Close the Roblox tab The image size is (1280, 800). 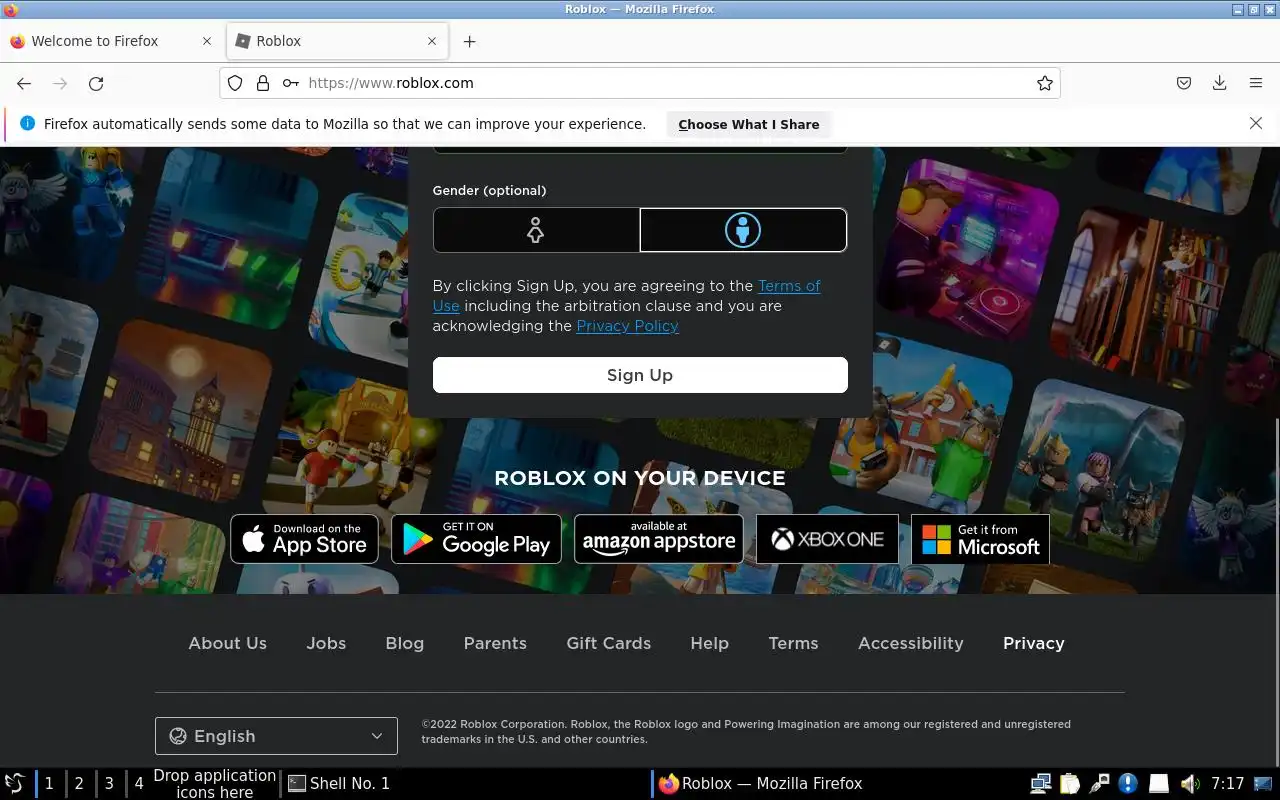(x=432, y=41)
